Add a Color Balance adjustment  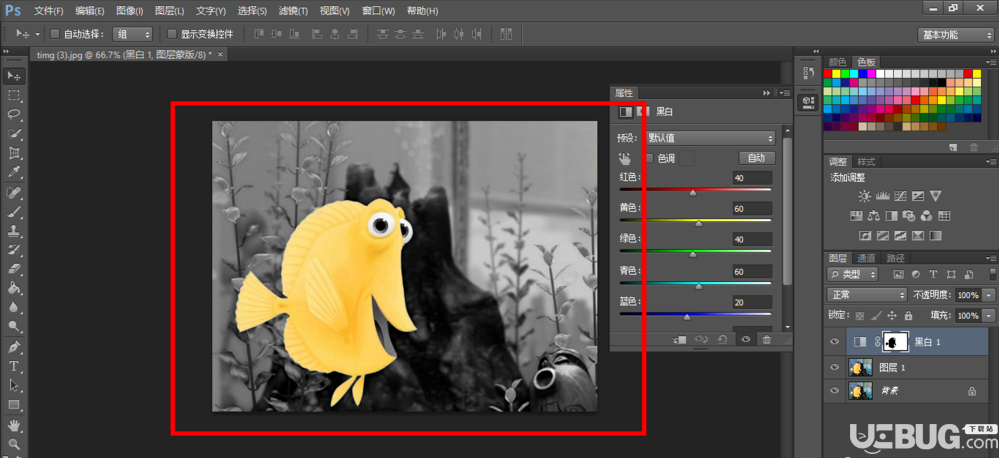coord(874,216)
